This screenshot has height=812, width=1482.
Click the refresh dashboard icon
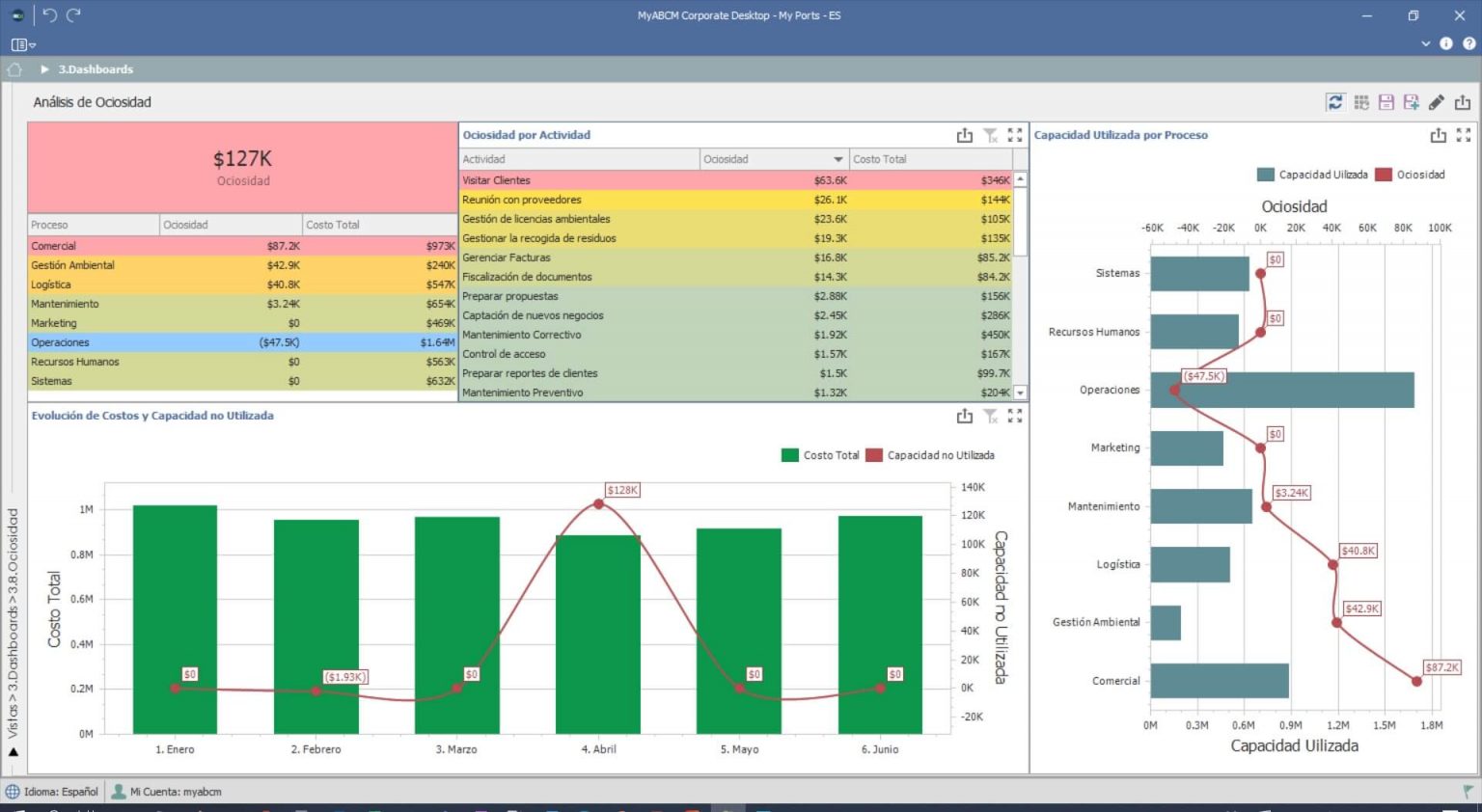point(1335,102)
